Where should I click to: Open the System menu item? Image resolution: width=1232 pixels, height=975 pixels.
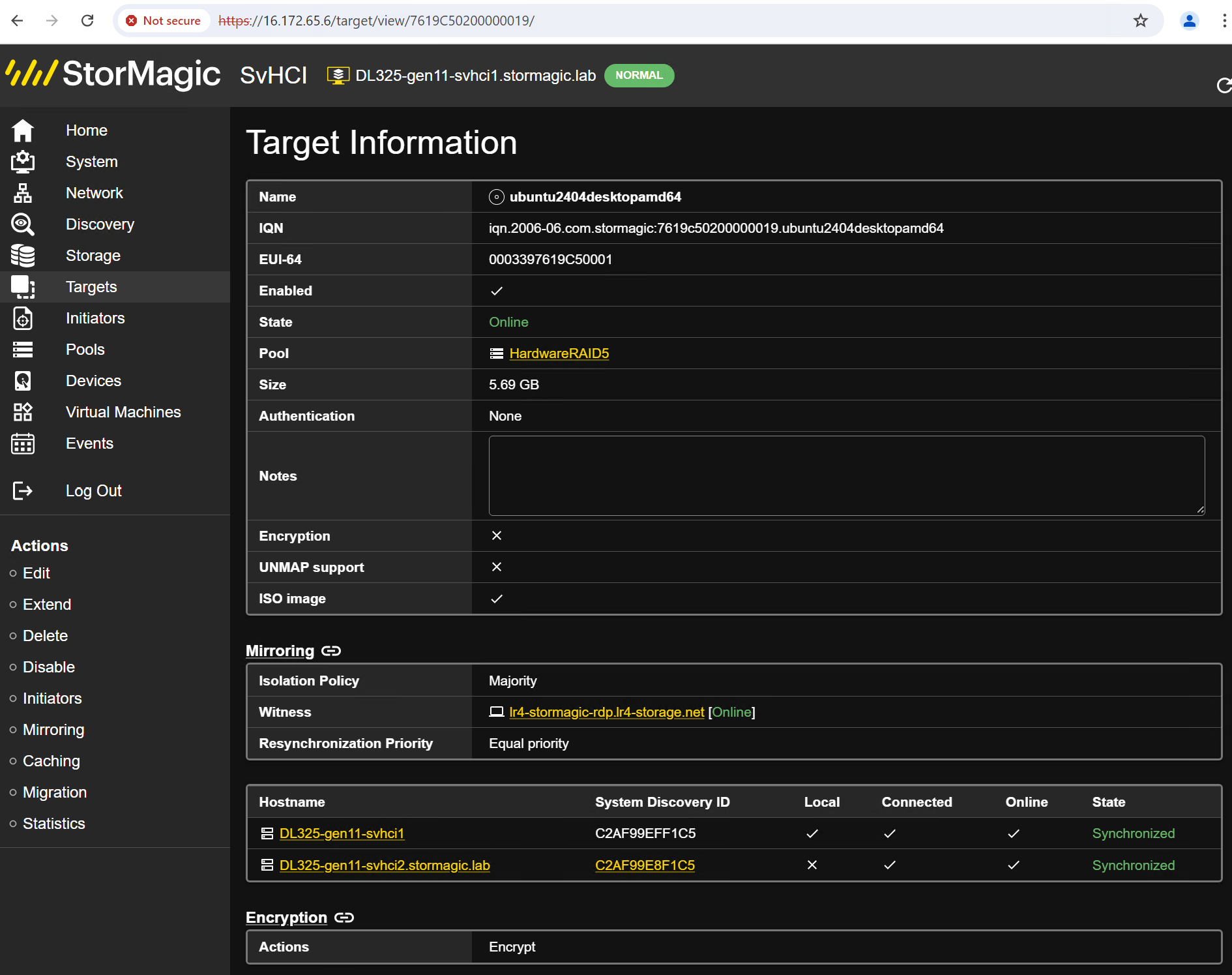(92, 162)
